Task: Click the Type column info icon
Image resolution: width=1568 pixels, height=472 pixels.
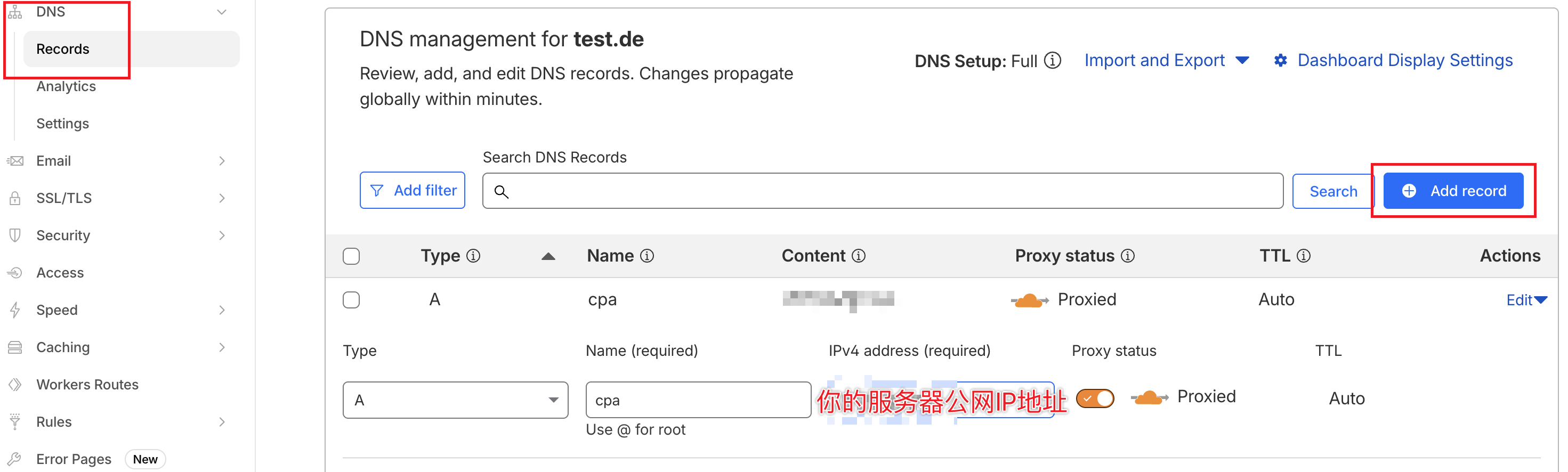Action: (x=474, y=256)
